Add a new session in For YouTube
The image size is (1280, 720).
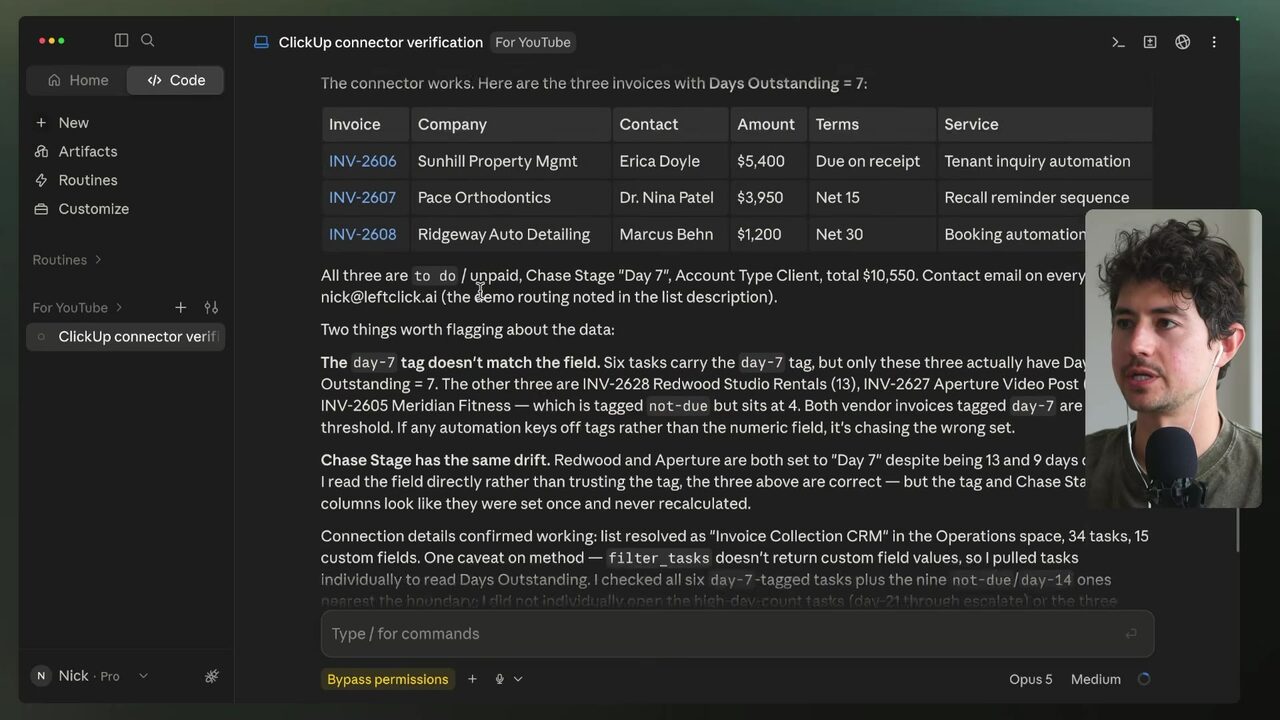pos(180,307)
